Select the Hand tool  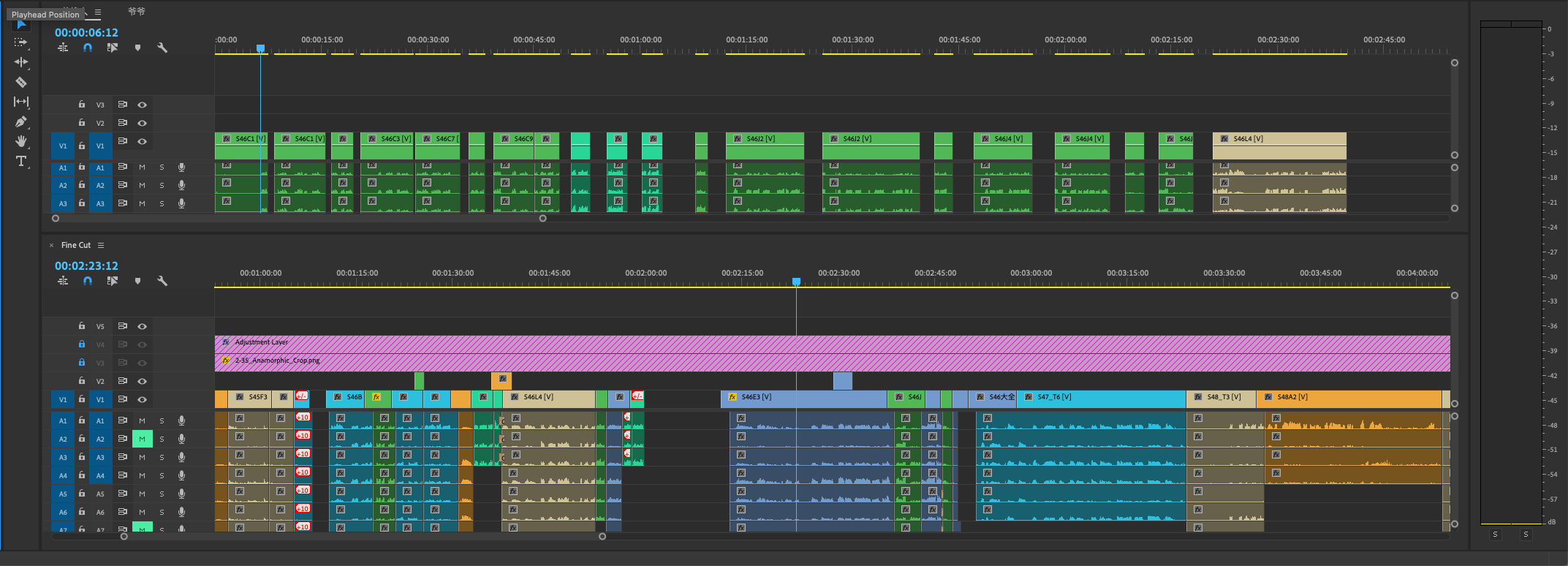21,141
